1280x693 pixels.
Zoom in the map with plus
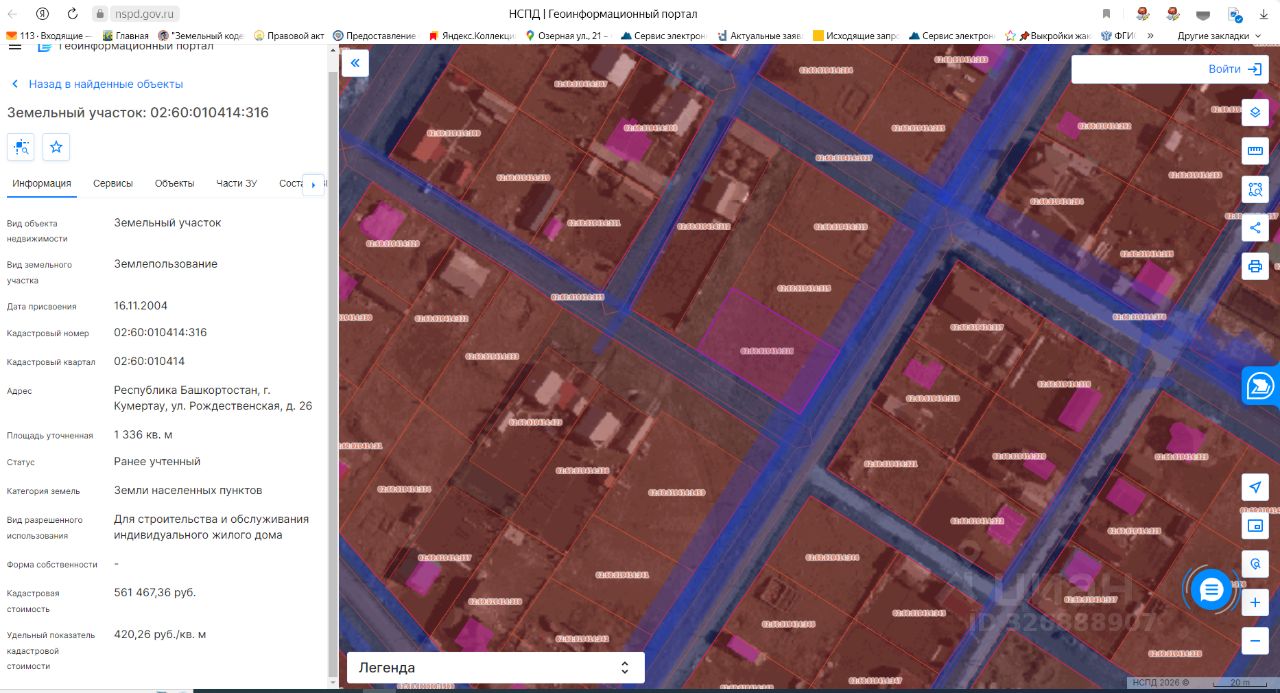[1255, 602]
